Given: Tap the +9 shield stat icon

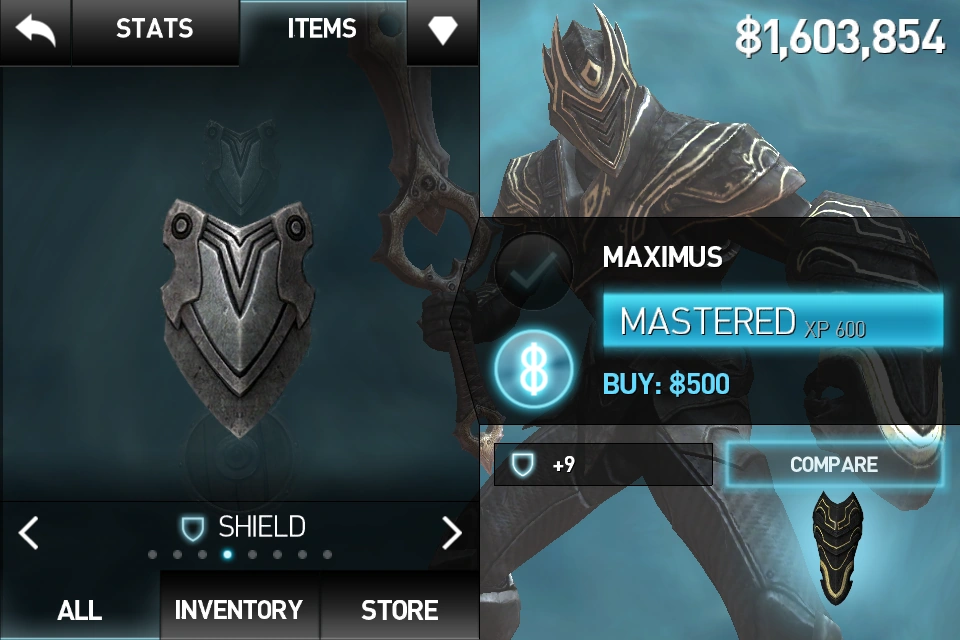Looking at the screenshot, I should tap(522, 464).
